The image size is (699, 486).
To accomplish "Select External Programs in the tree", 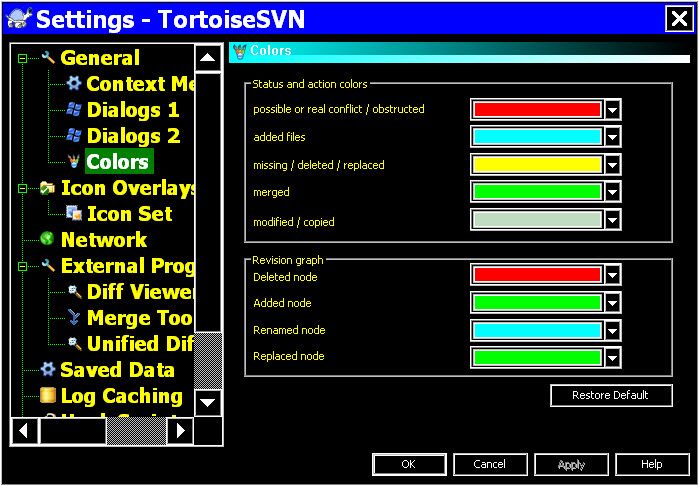I will click(127, 266).
